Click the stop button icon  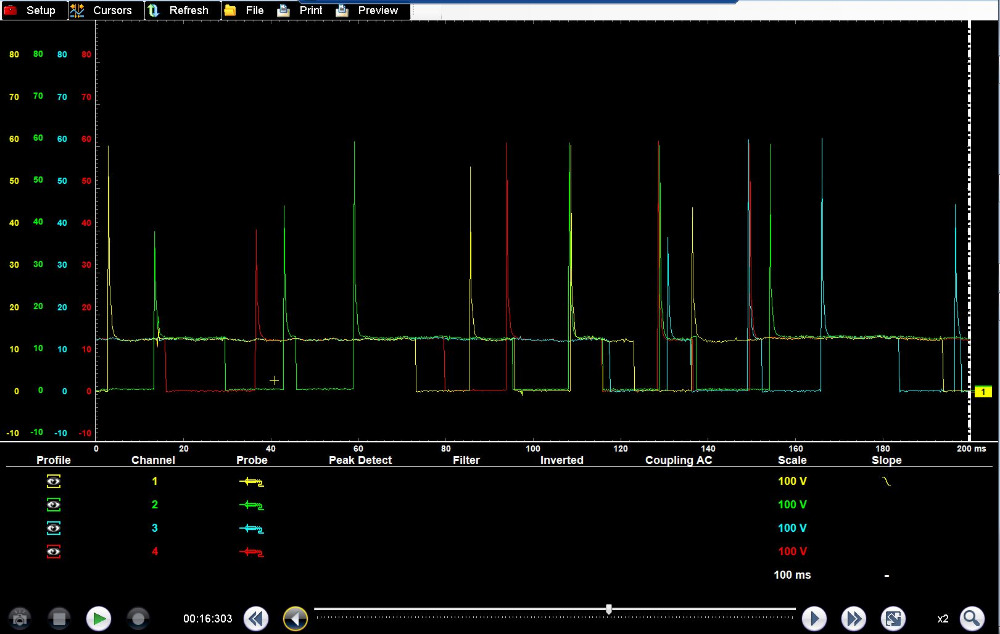59,618
